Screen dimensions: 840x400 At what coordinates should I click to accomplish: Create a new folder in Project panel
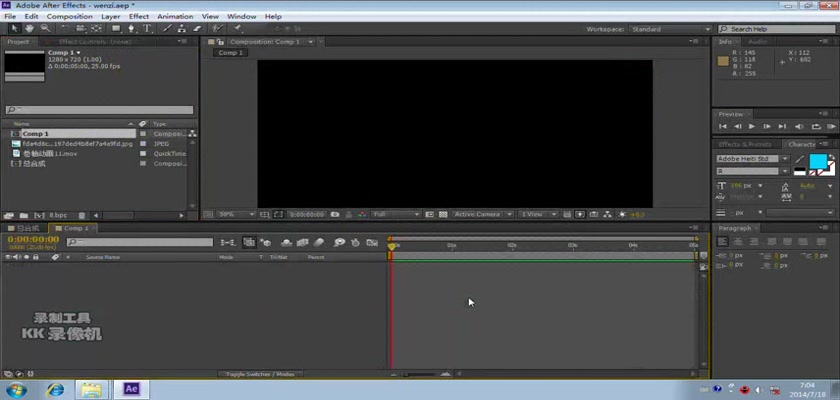click(24, 215)
